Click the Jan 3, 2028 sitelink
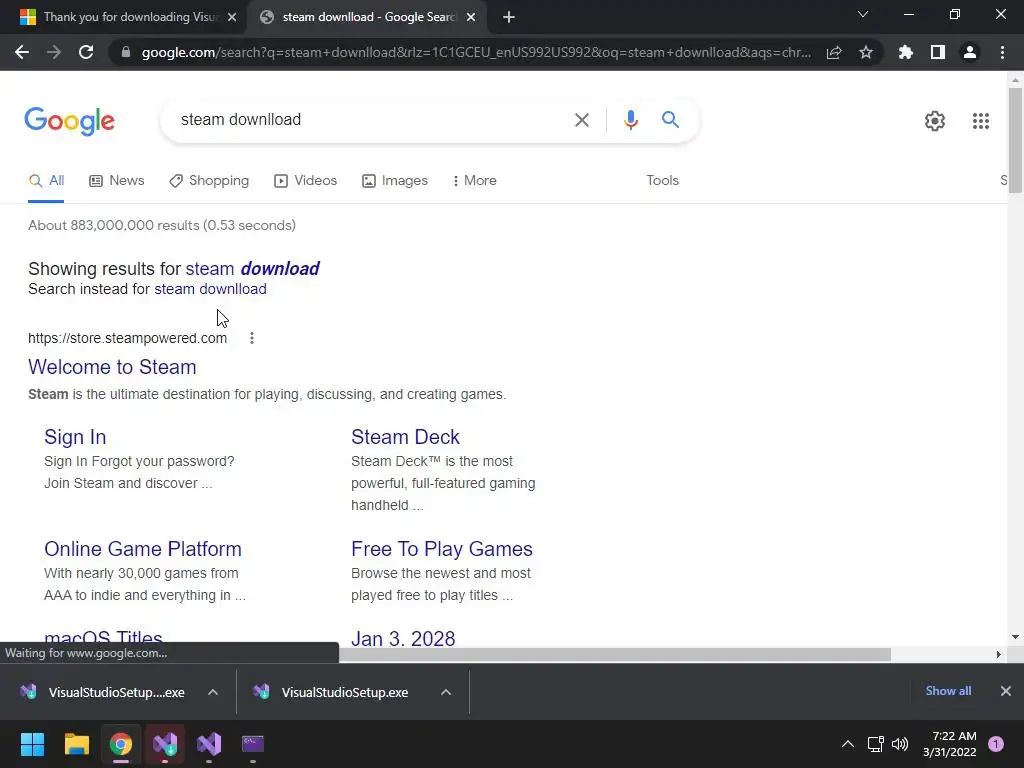Image resolution: width=1024 pixels, height=768 pixels. tap(403, 638)
